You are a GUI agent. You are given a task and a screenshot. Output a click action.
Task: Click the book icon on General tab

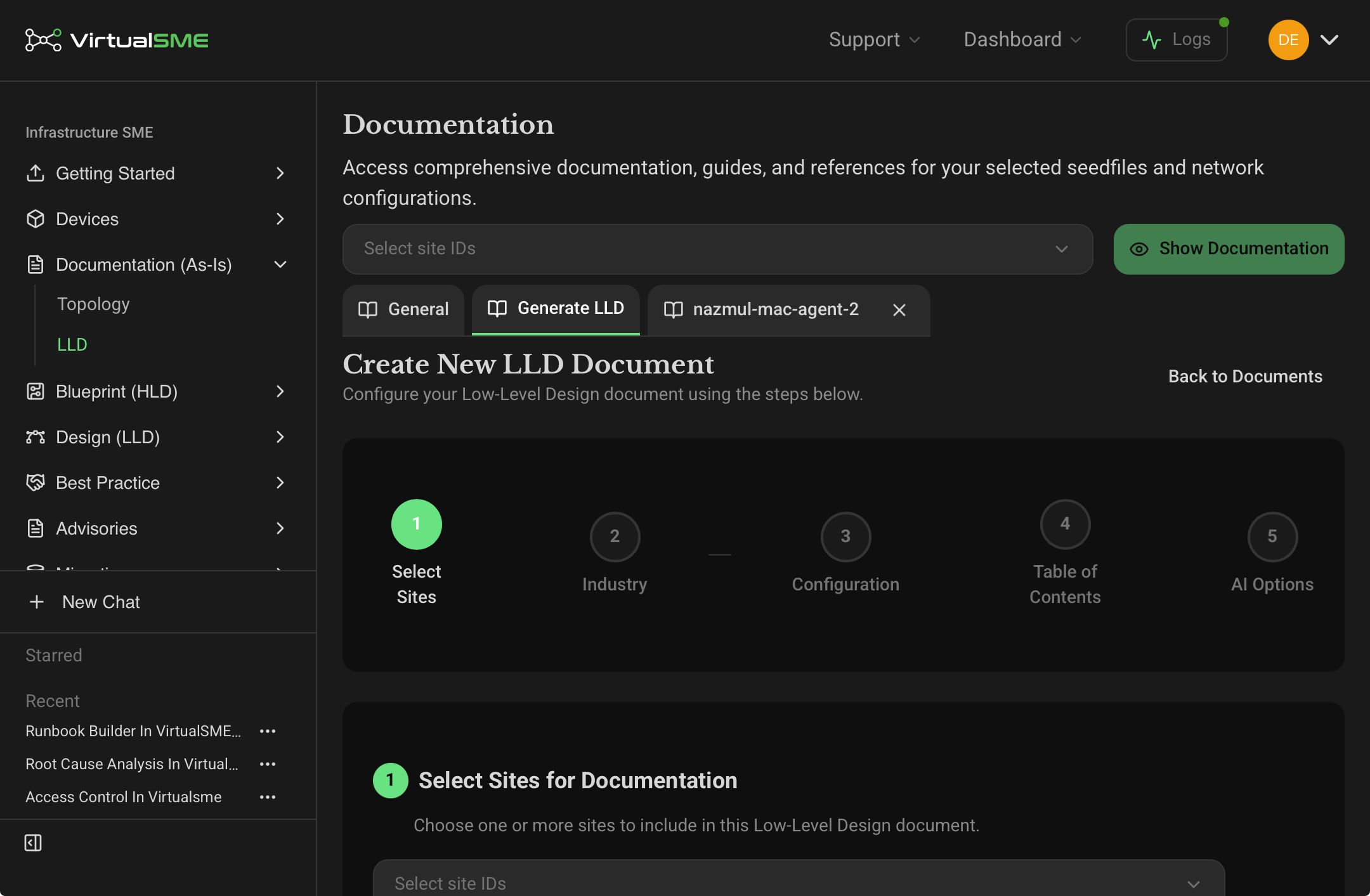tap(368, 309)
